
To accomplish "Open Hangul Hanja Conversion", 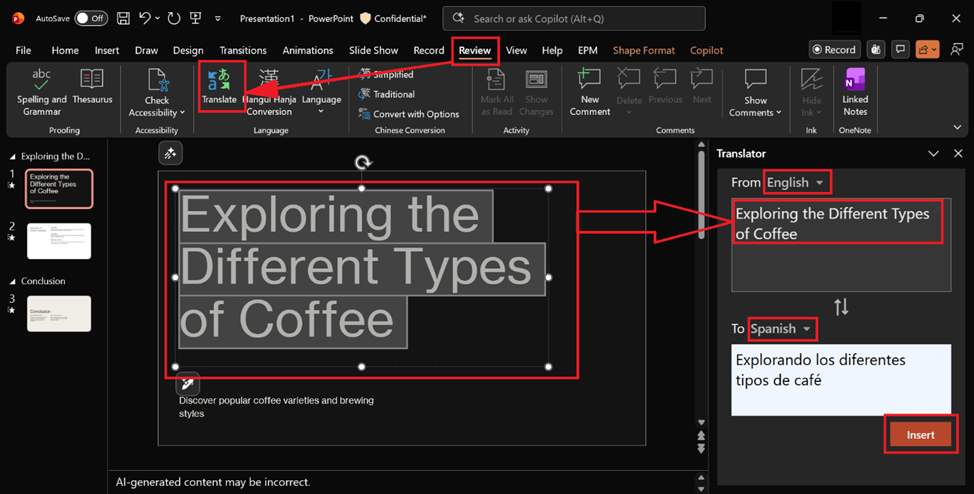I will [269, 93].
